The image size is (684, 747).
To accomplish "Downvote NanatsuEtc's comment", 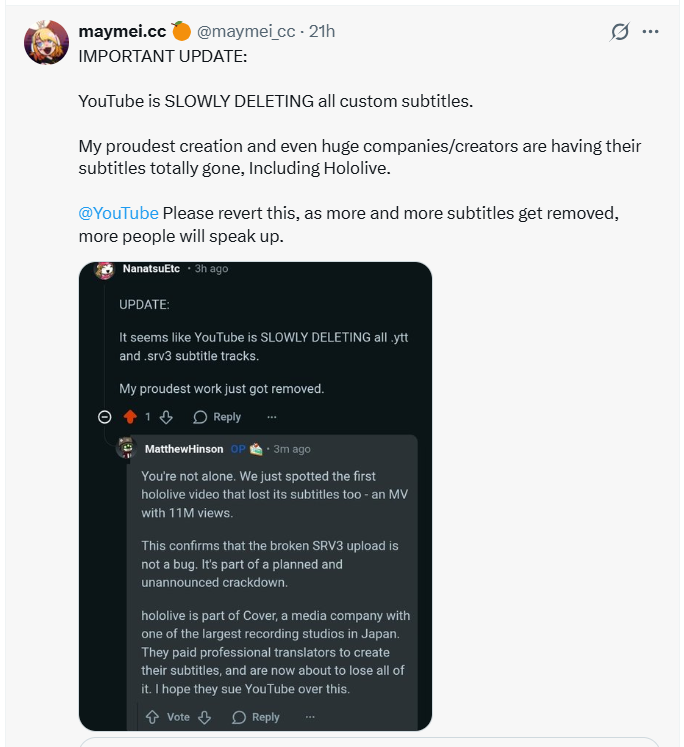I will point(167,417).
